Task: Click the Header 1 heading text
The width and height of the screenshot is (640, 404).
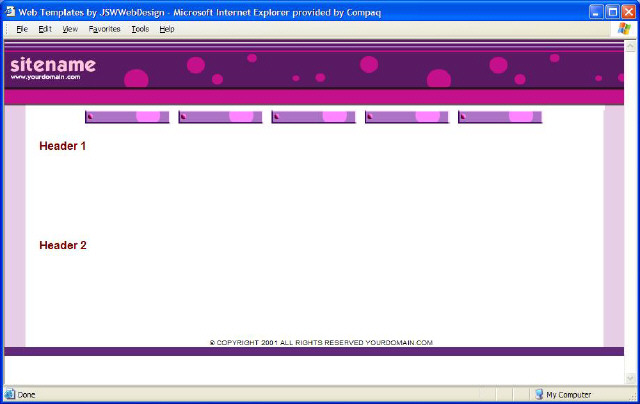Action: pos(63,146)
